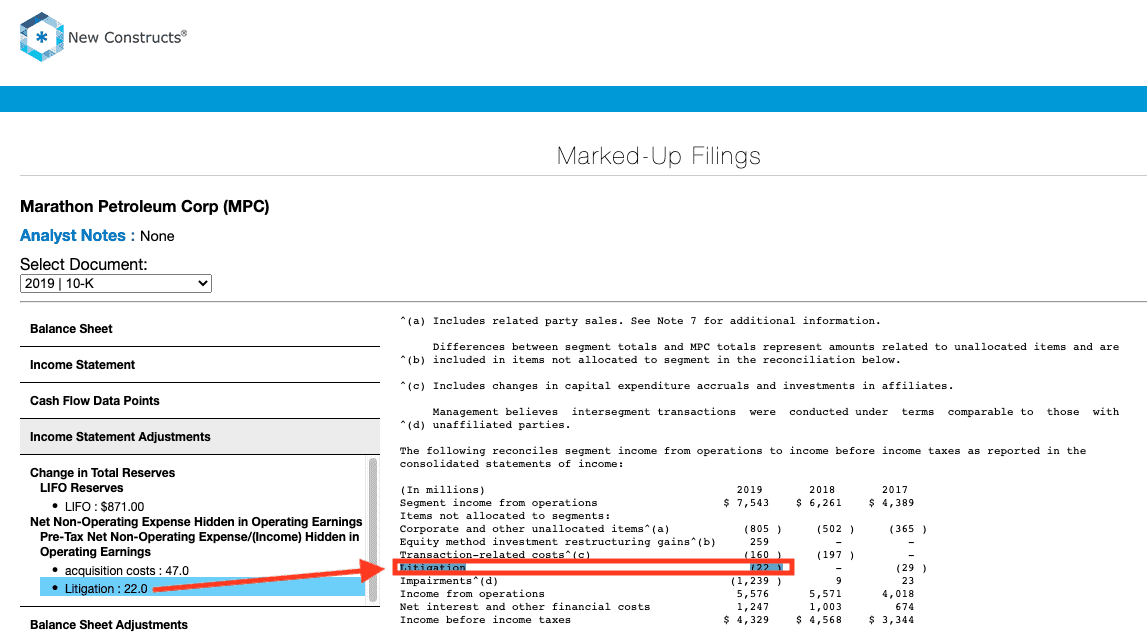Open the Balance Sheet Adjustments section
Image resolution: width=1147 pixels, height=640 pixels.
point(200,625)
